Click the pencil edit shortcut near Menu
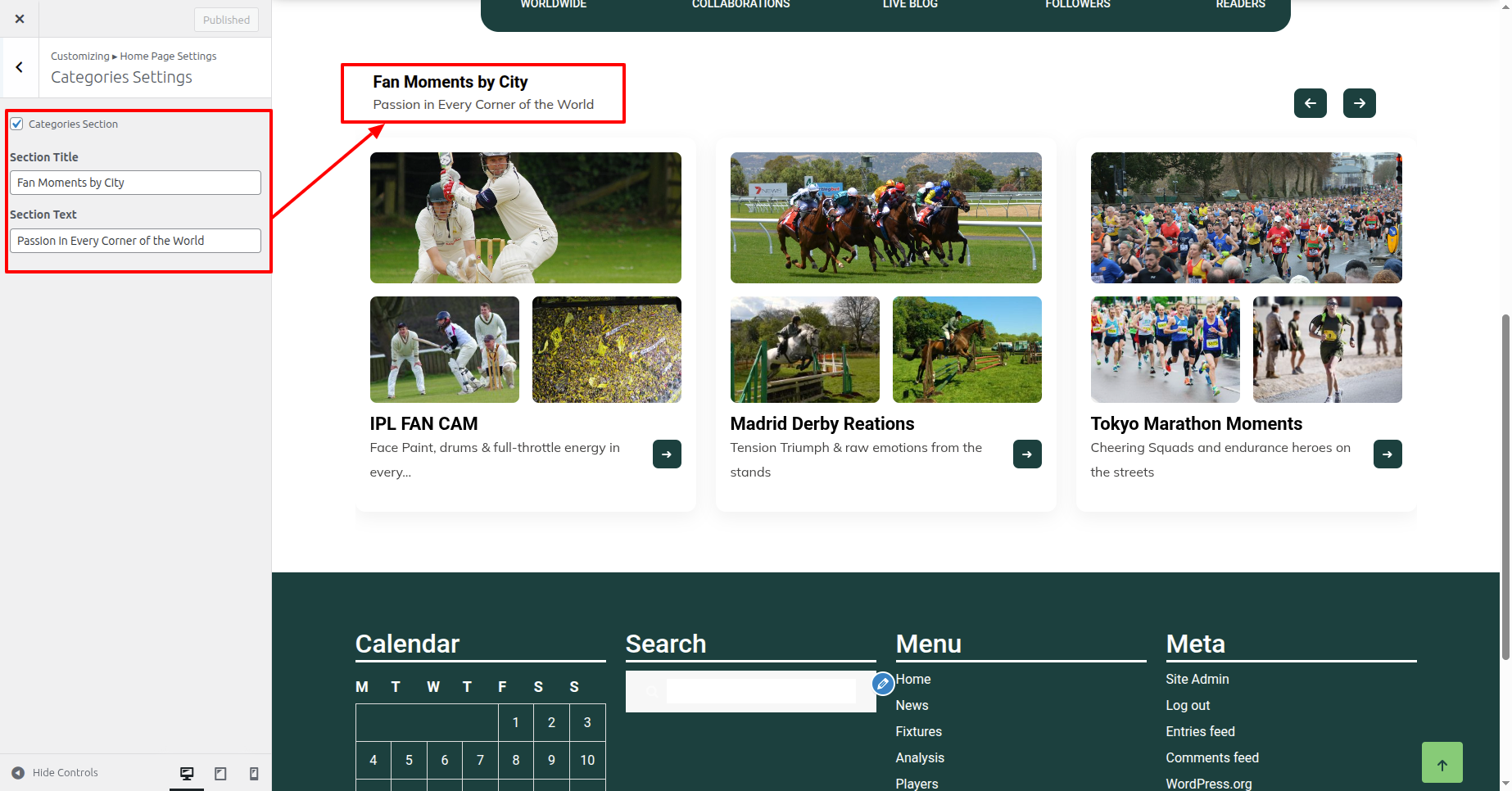This screenshot has width=1512, height=791. click(x=883, y=683)
